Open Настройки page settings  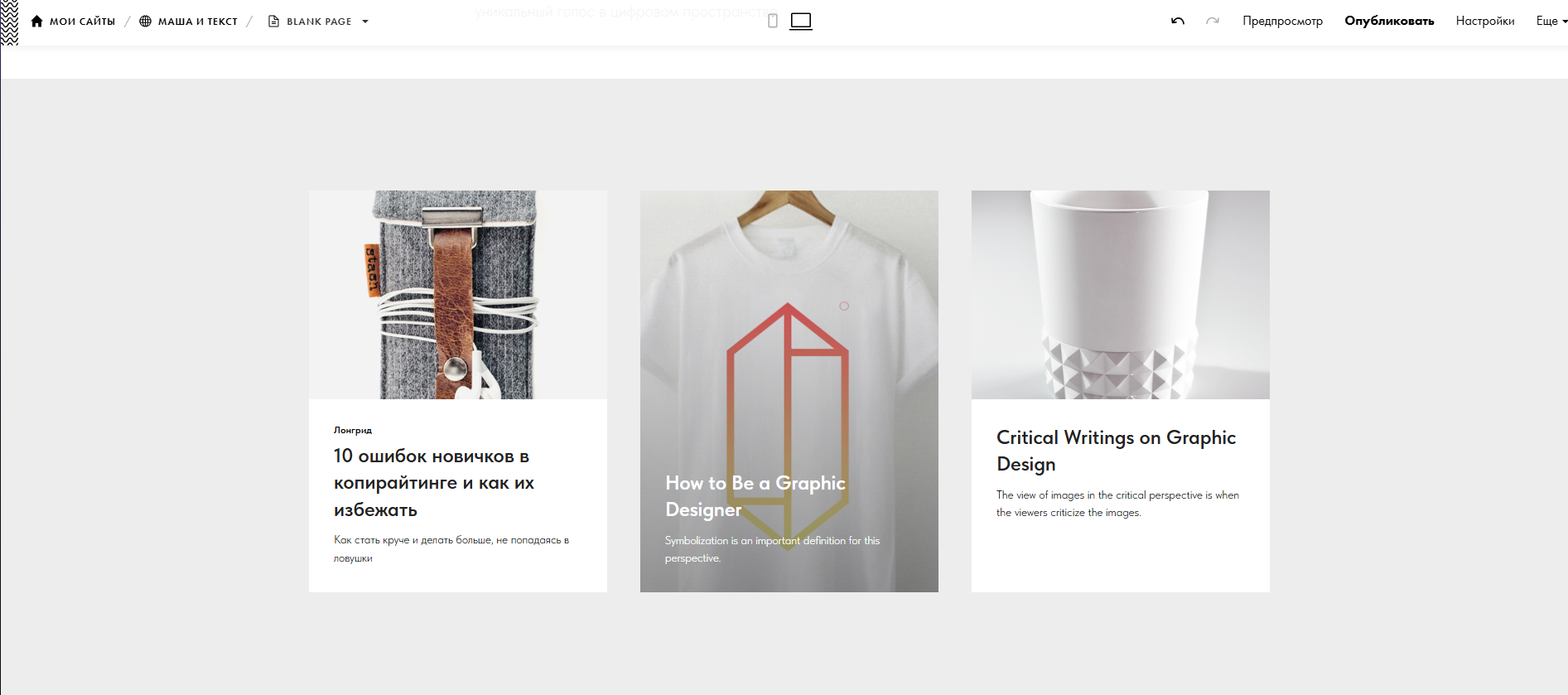point(1484,21)
